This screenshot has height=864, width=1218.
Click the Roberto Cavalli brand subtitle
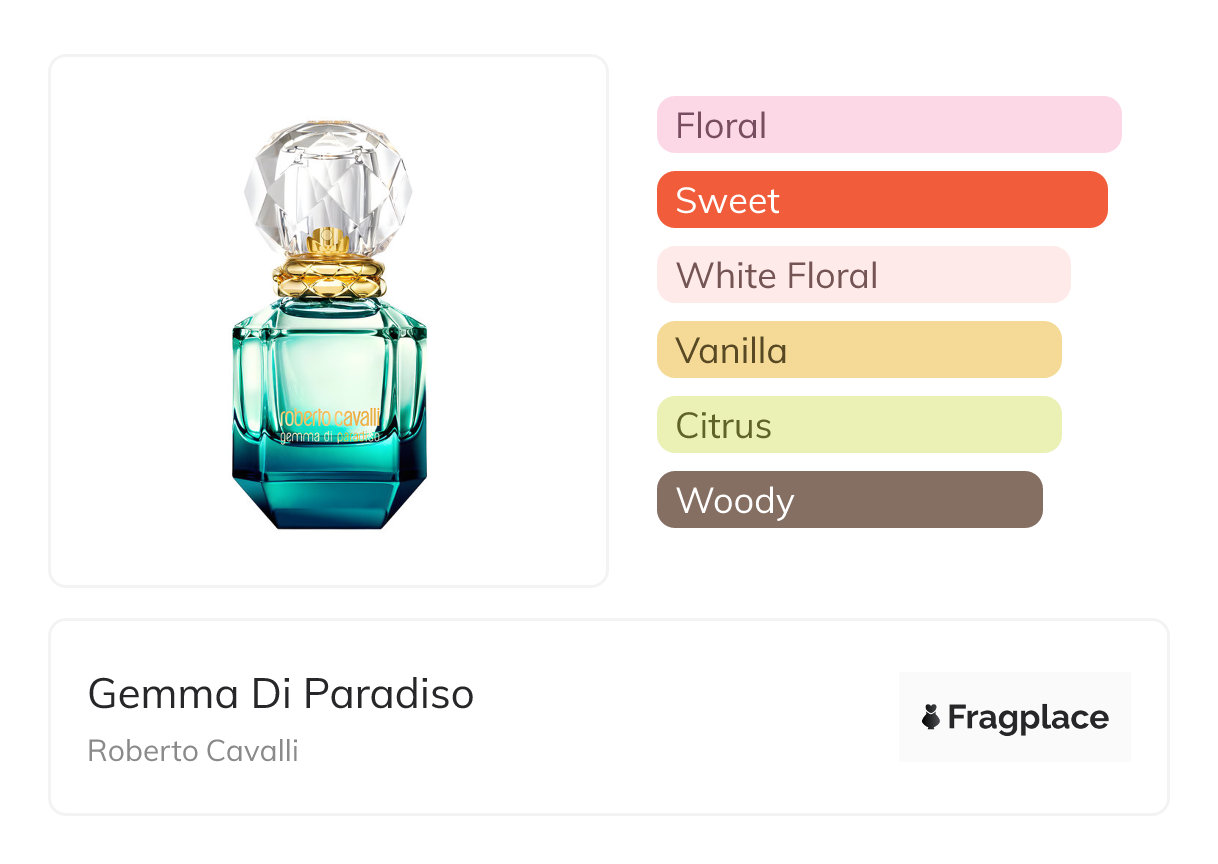click(x=193, y=751)
